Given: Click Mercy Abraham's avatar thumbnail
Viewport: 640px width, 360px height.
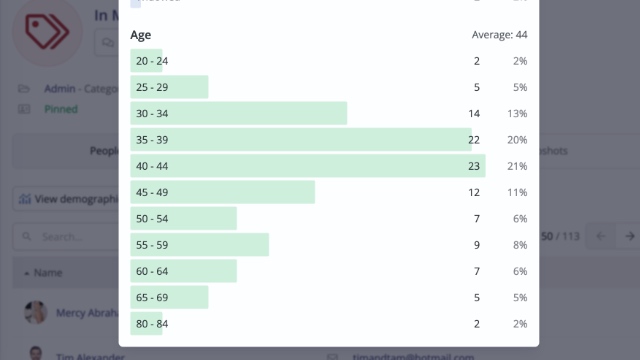Looking at the screenshot, I should click(36, 313).
